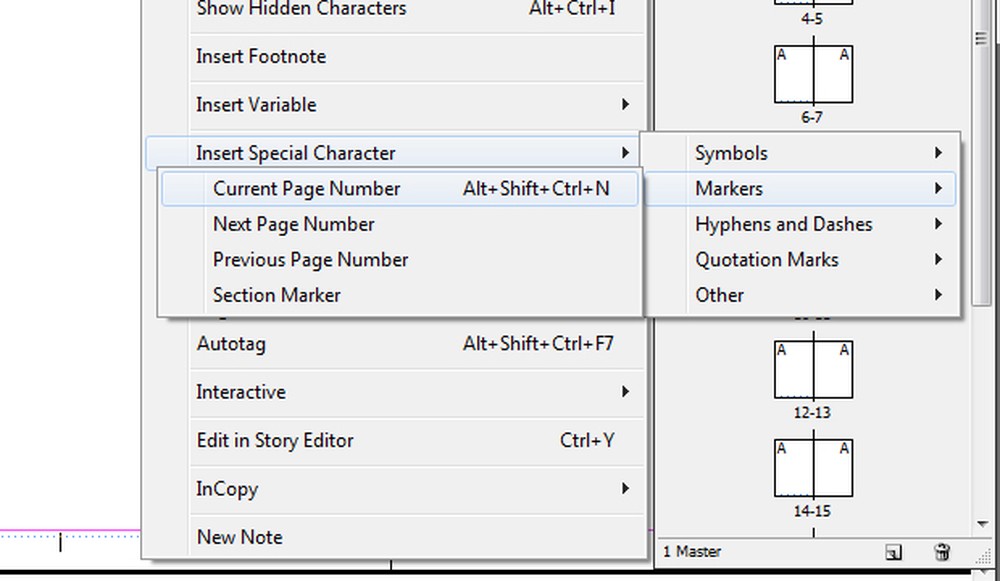This screenshot has height=581, width=1000.
Task: Open the Symbols submenu
Action: [731, 153]
